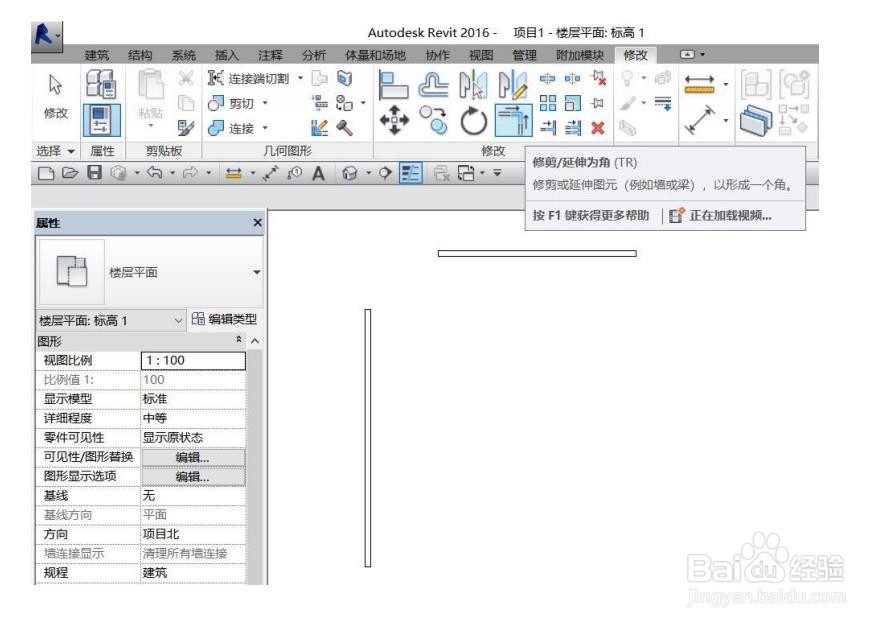Select the Copy tool
The width and height of the screenshot is (895, 627).
coord(433,120)
